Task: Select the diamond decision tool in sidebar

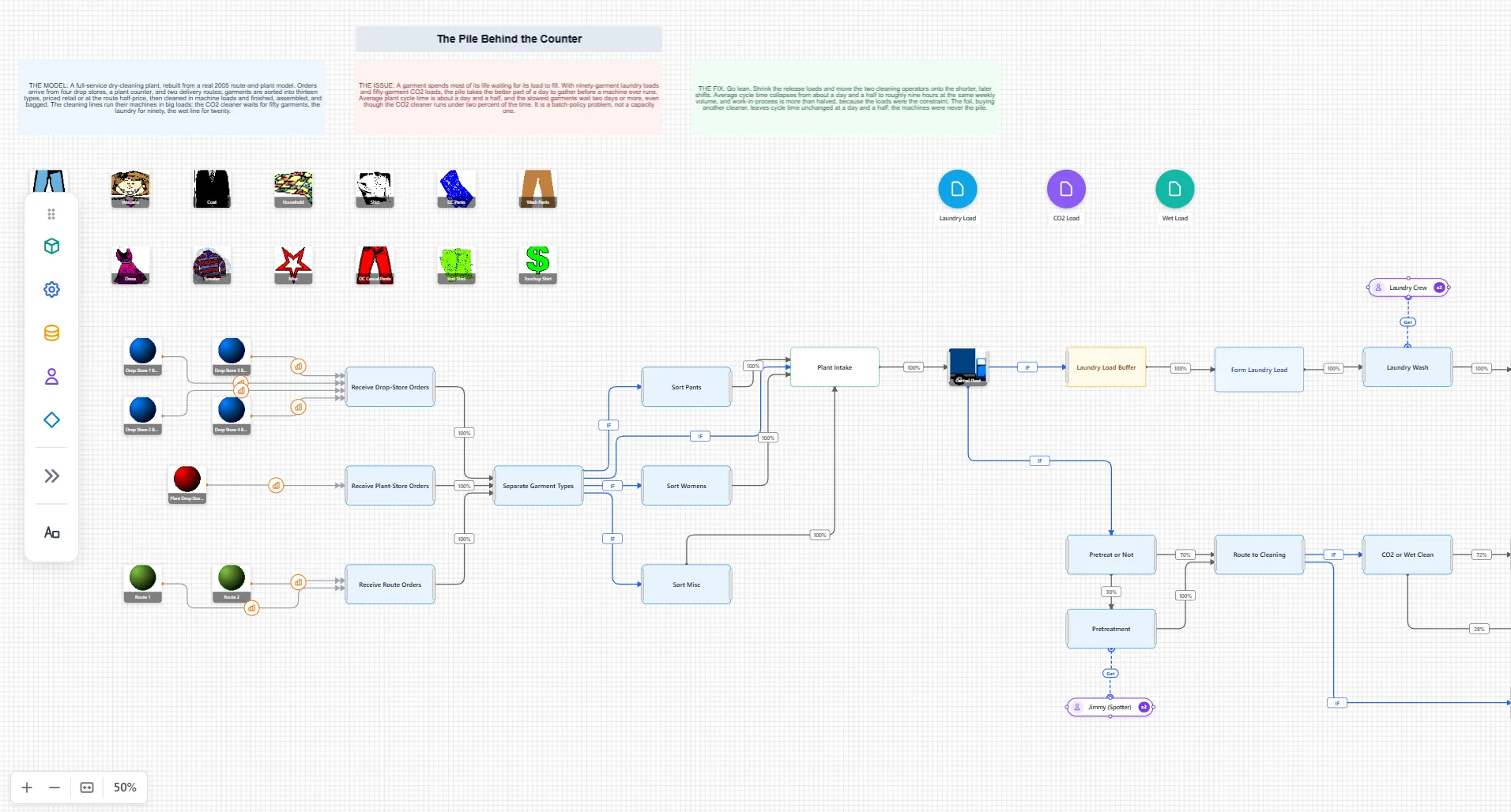Action: click(x=51, y=420)
